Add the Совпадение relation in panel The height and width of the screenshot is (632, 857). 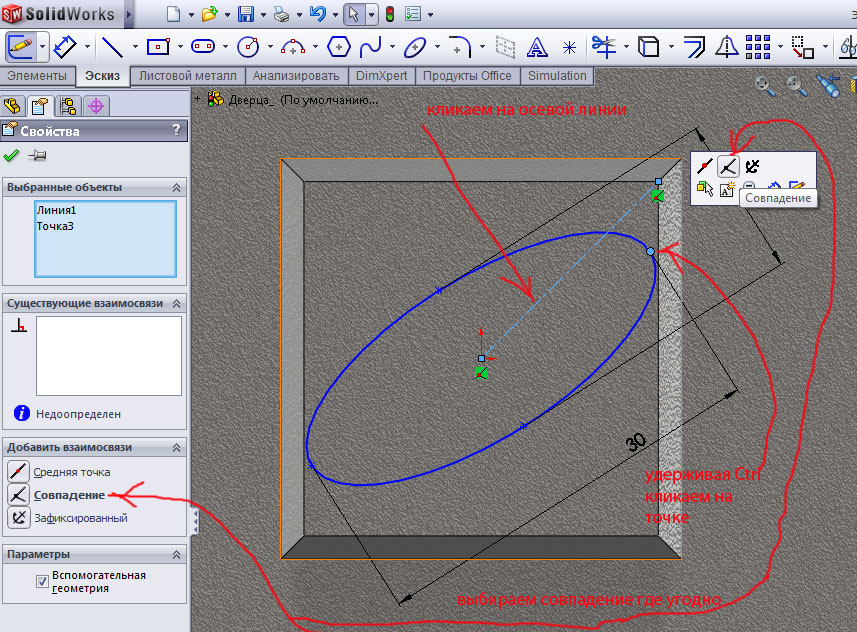click(x=68, y=495)
